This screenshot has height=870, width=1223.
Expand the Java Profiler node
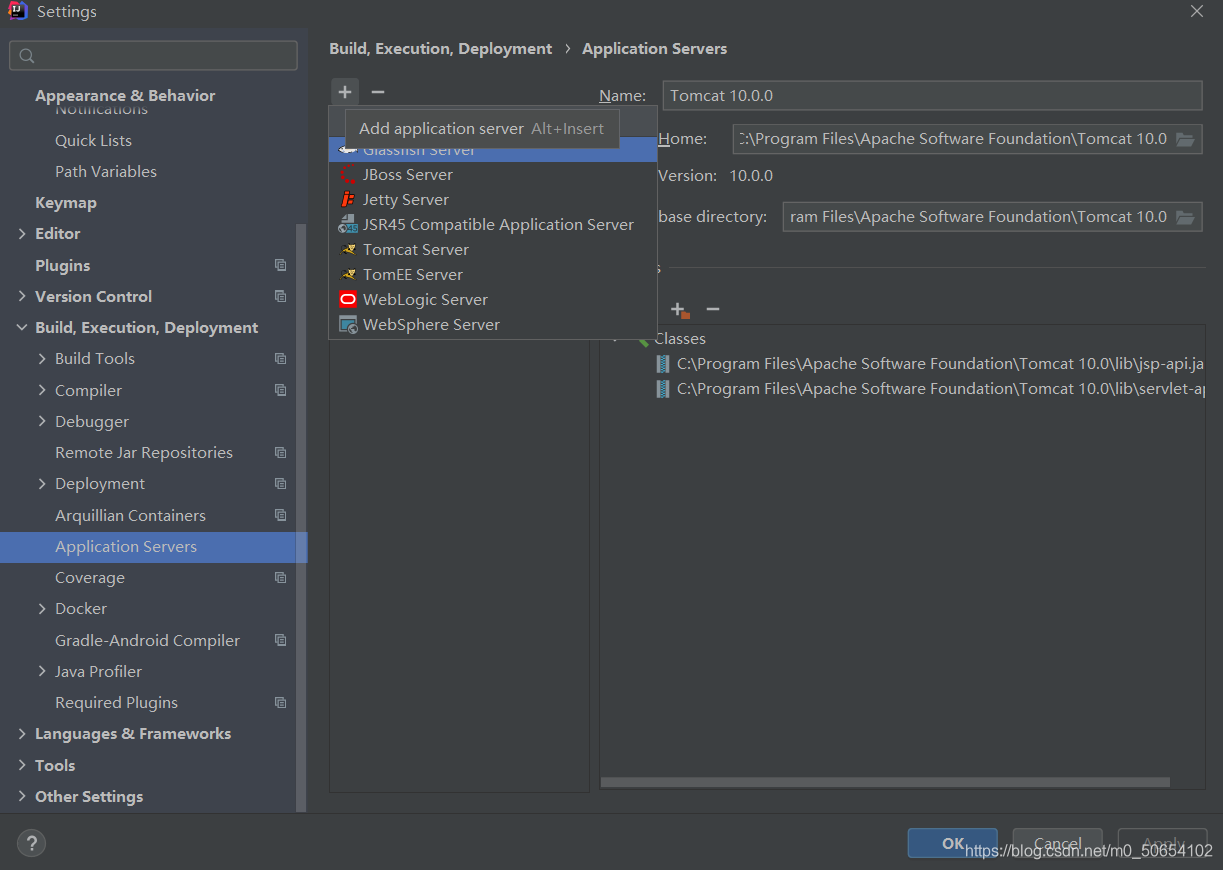(42, 672)
